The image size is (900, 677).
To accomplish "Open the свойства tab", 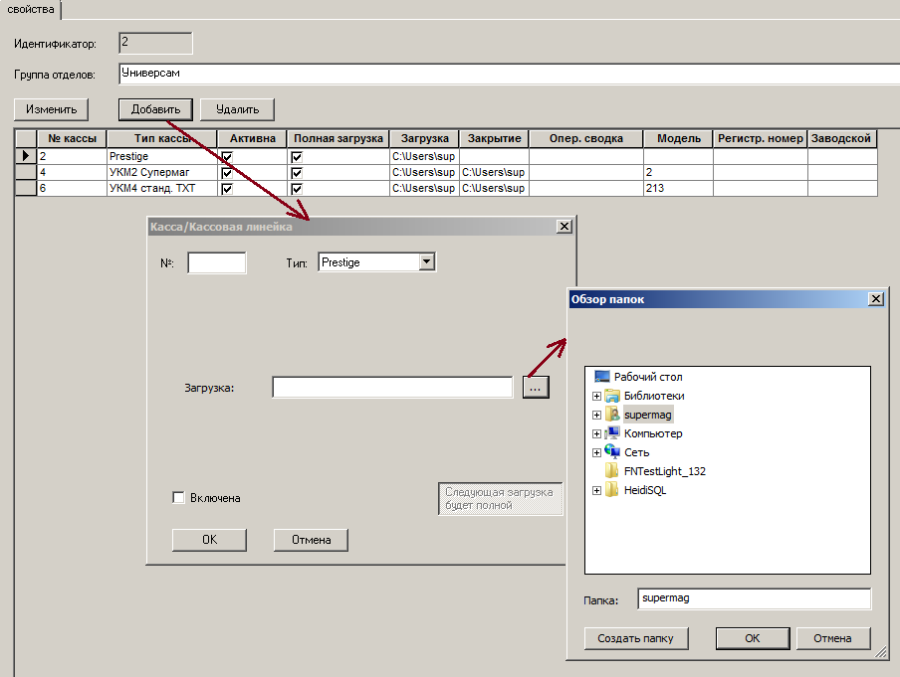I will (x=30, y=9).
